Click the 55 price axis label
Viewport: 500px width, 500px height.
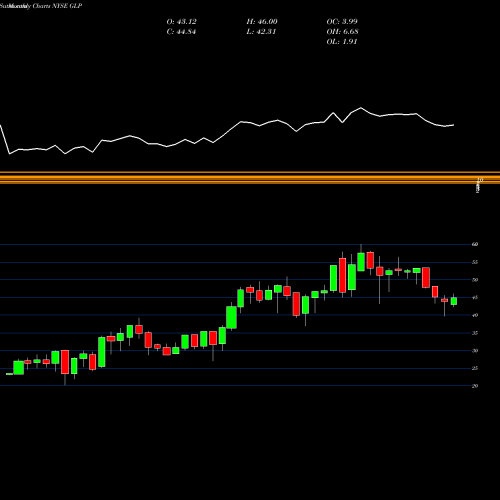tap(475, 262)
